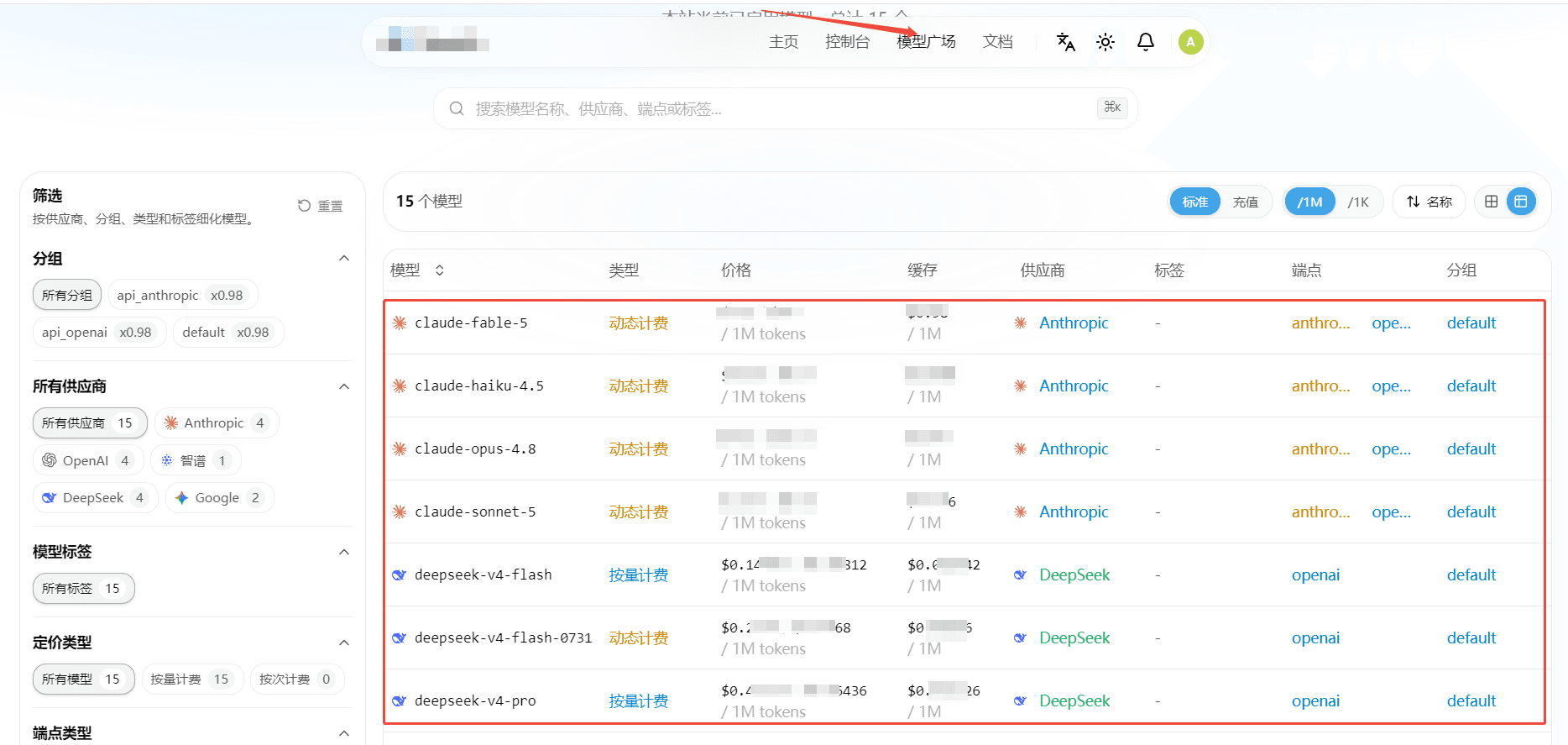Click the 重置 filter button
1568x745 pixels.
pyautogui.click(x=320, y=206)
